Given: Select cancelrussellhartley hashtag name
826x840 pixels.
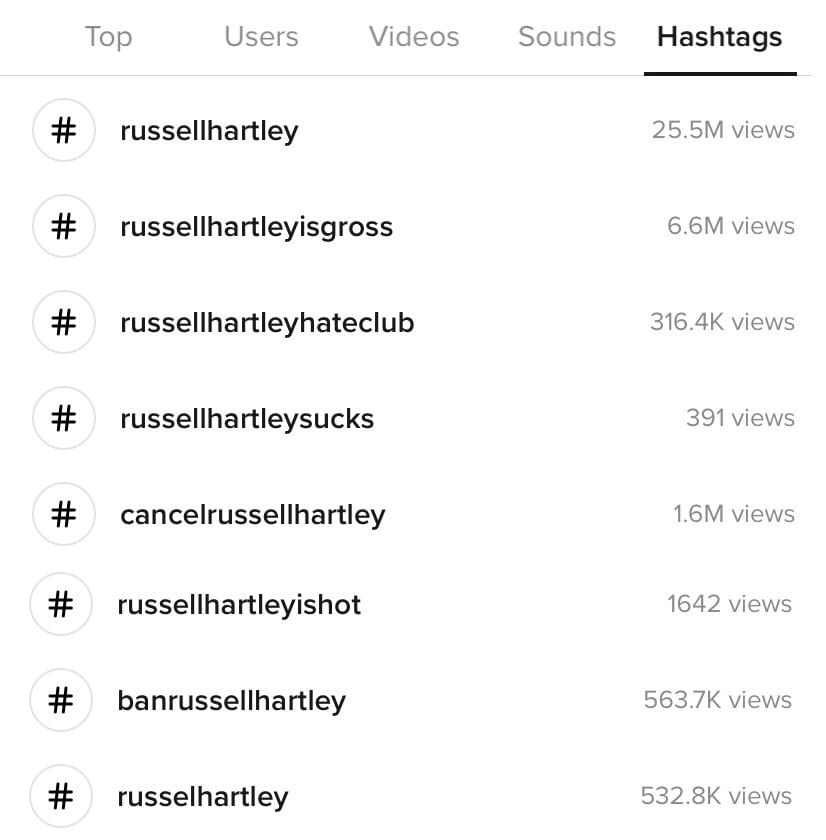Looking at the screenshot, I should [253, 515].
